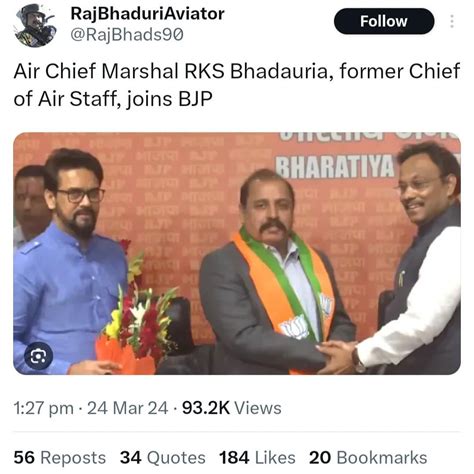The height and width of the screenshot is (474, 474).
Task: Open RajBhaduriAviator profile picture
Action: click(x=35, y=25)
